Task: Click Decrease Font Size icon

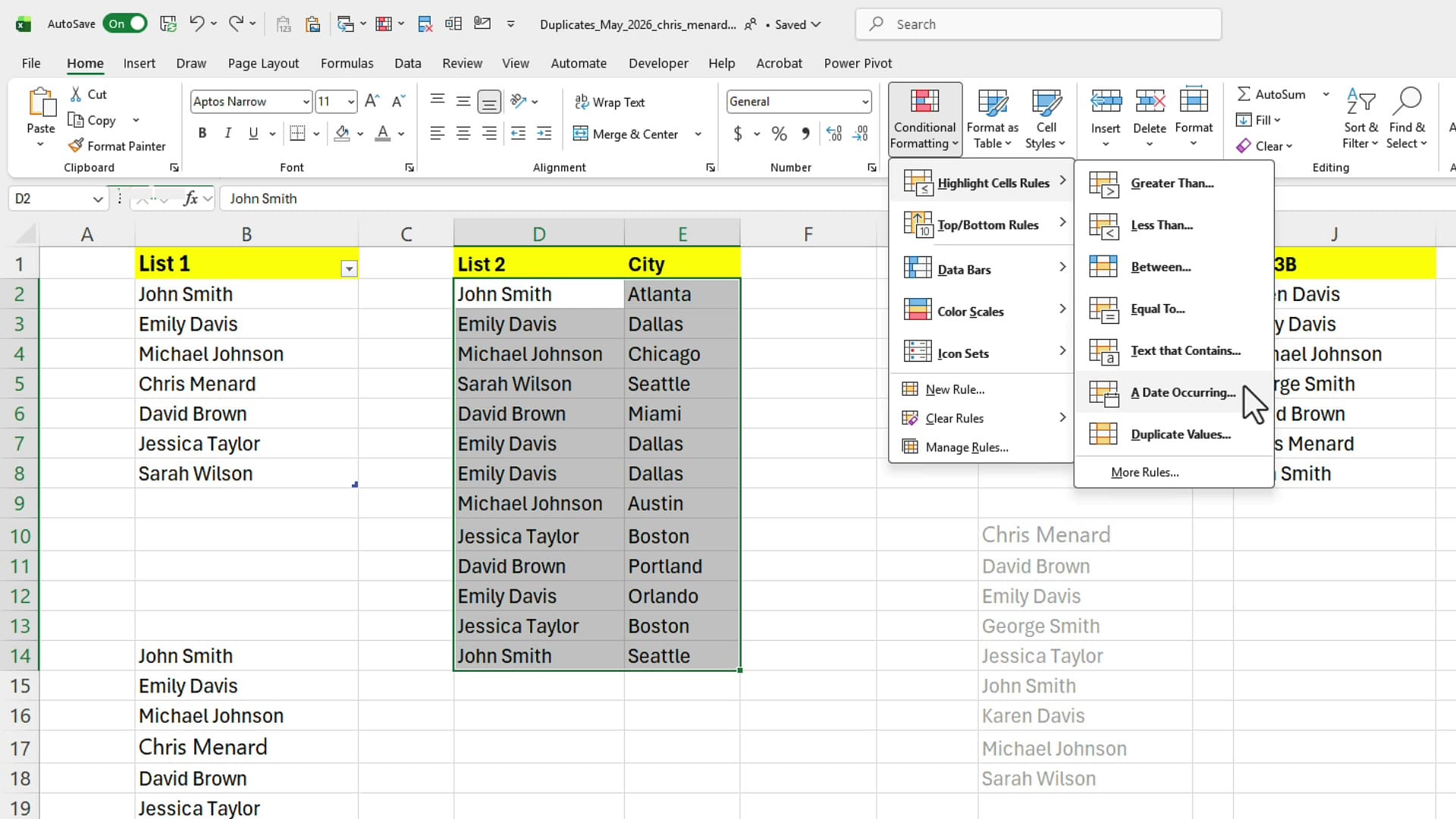Action: pyautogui.click(x=398, y=101)
